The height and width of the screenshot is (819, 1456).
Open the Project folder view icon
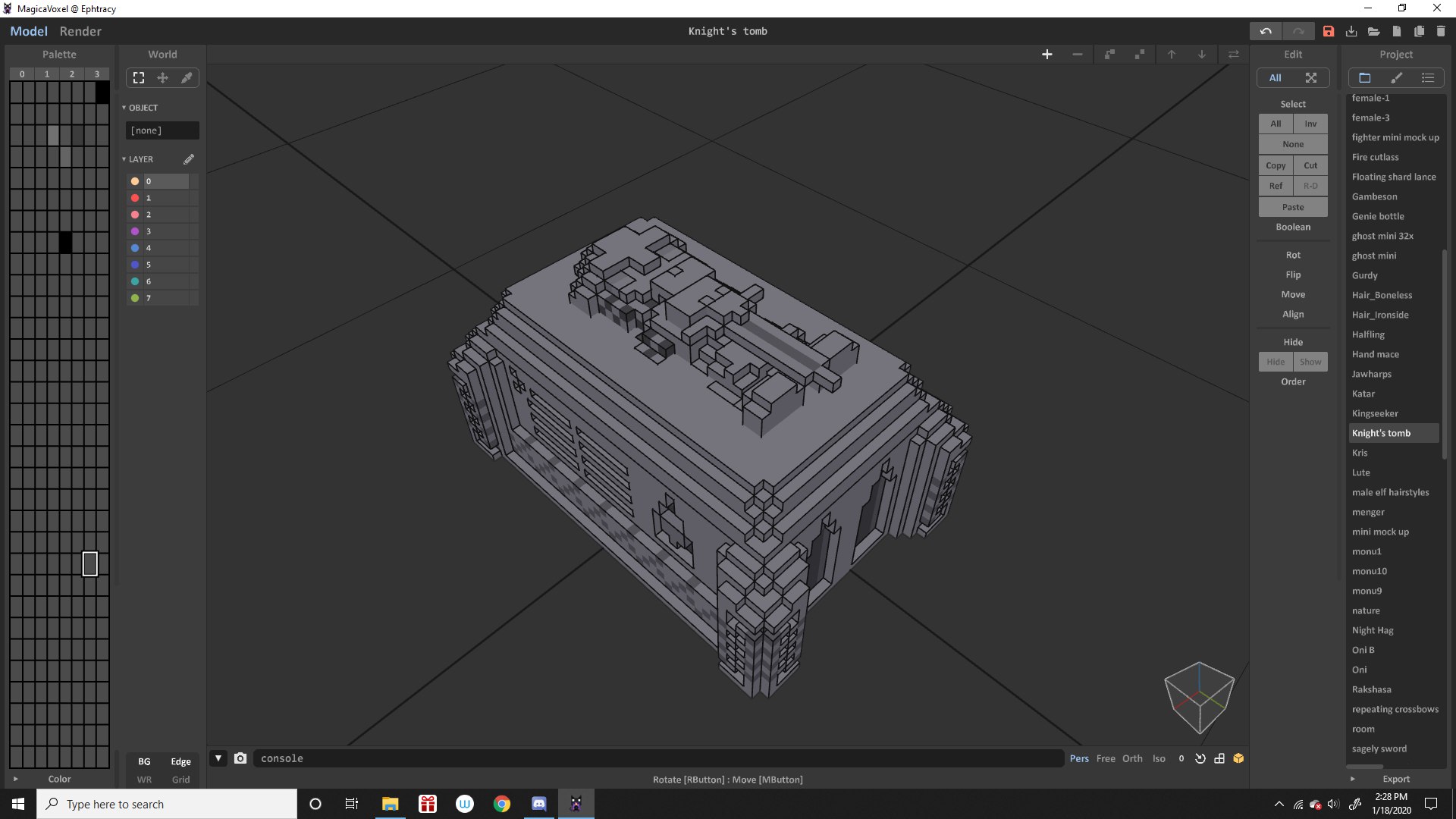click(x=1365, y=77)
